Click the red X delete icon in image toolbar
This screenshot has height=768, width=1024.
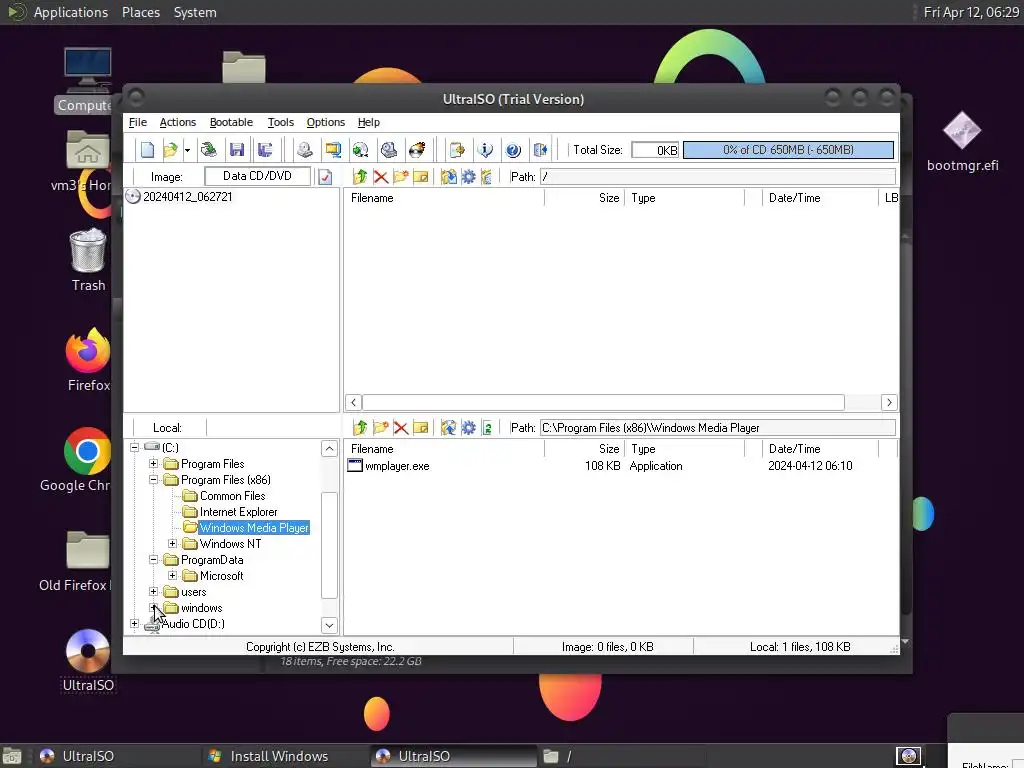pos(381,177)
